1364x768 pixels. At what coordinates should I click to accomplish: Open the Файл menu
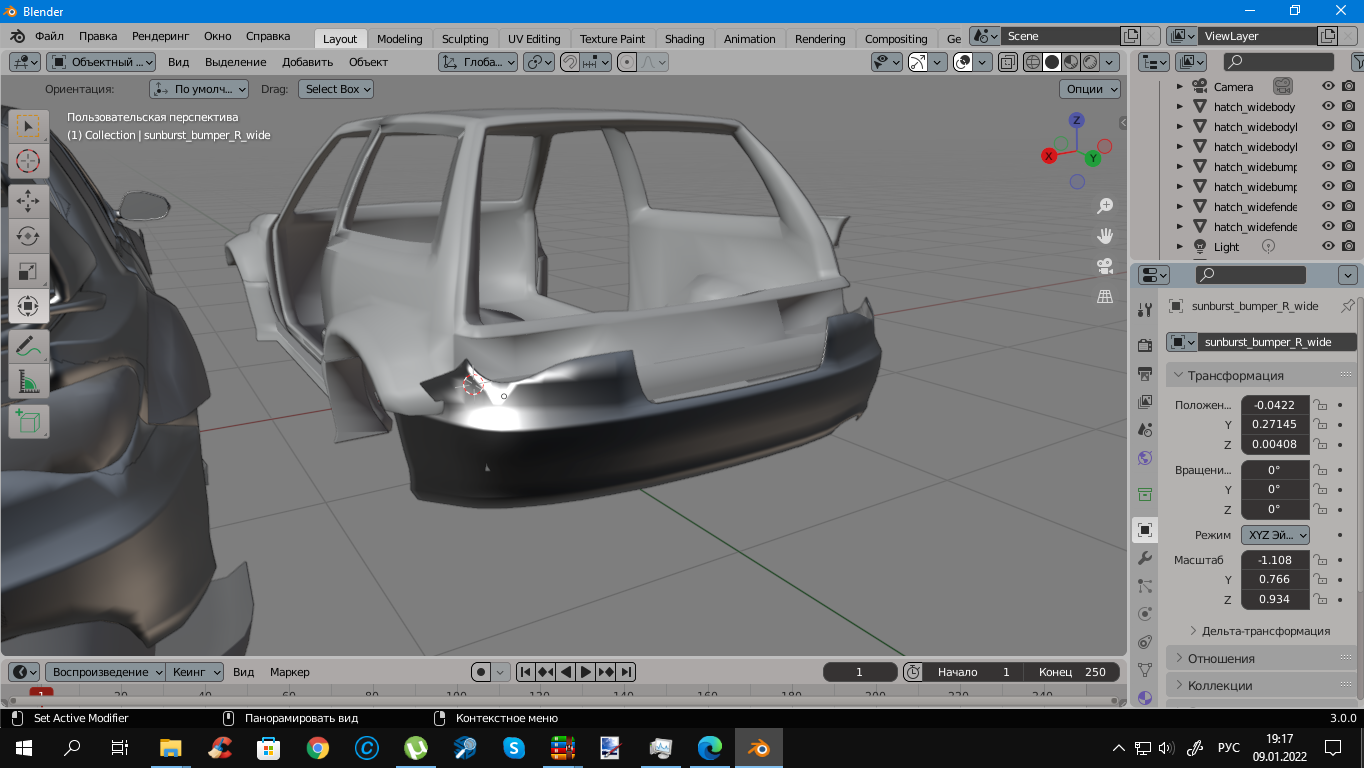coord(49,36)
